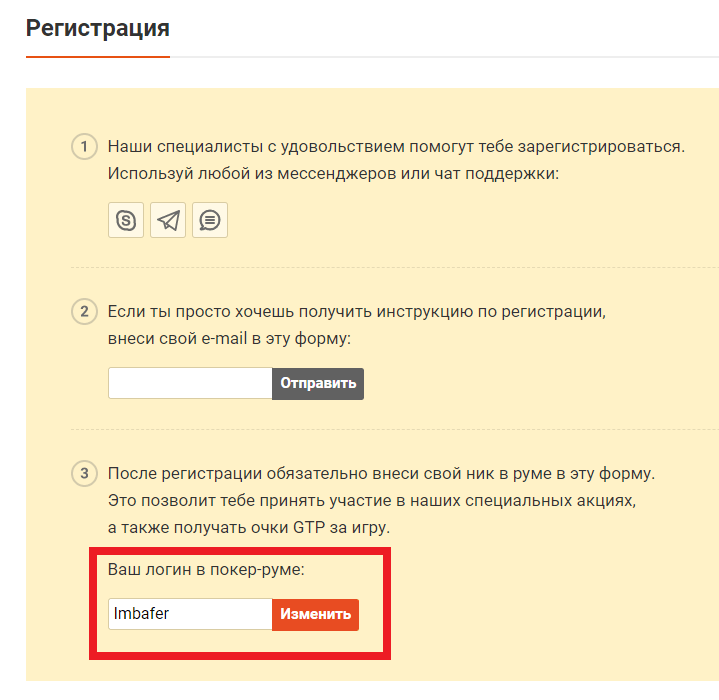719x700 pixels.
Task: Click the step 1 number circle
Action: click(x=84, y=147)
